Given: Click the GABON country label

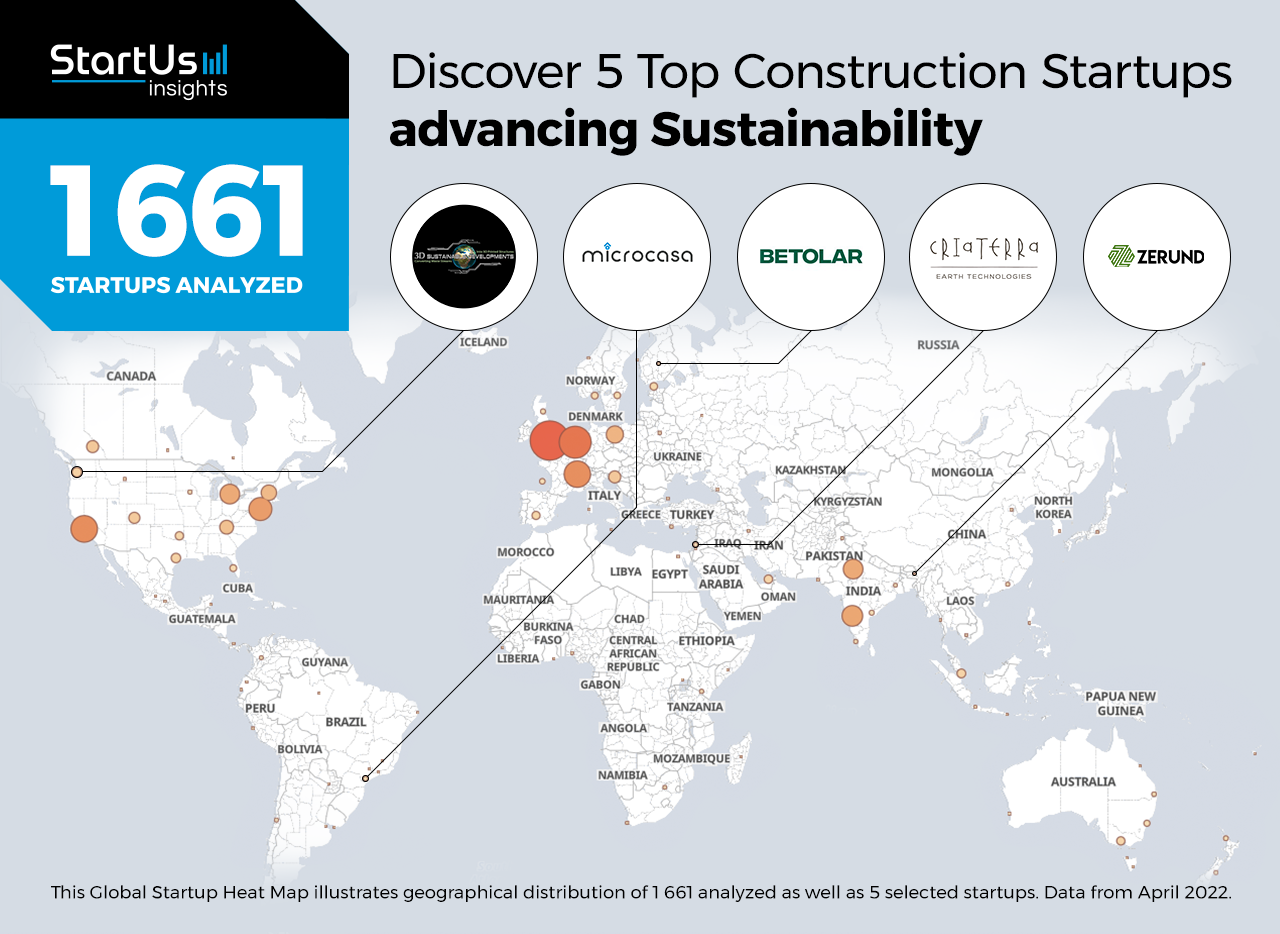Looking at the screenshot, I should pyautogui.click(x=600, y=685).
